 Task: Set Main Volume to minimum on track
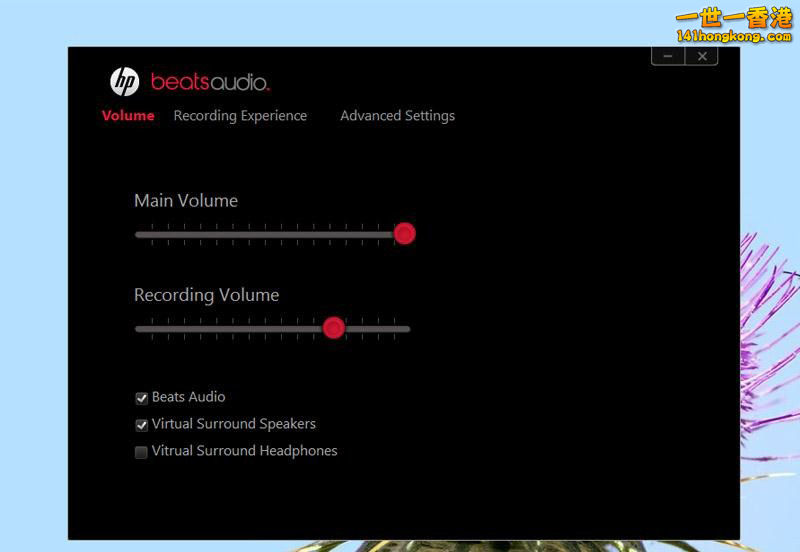point(137,234)
